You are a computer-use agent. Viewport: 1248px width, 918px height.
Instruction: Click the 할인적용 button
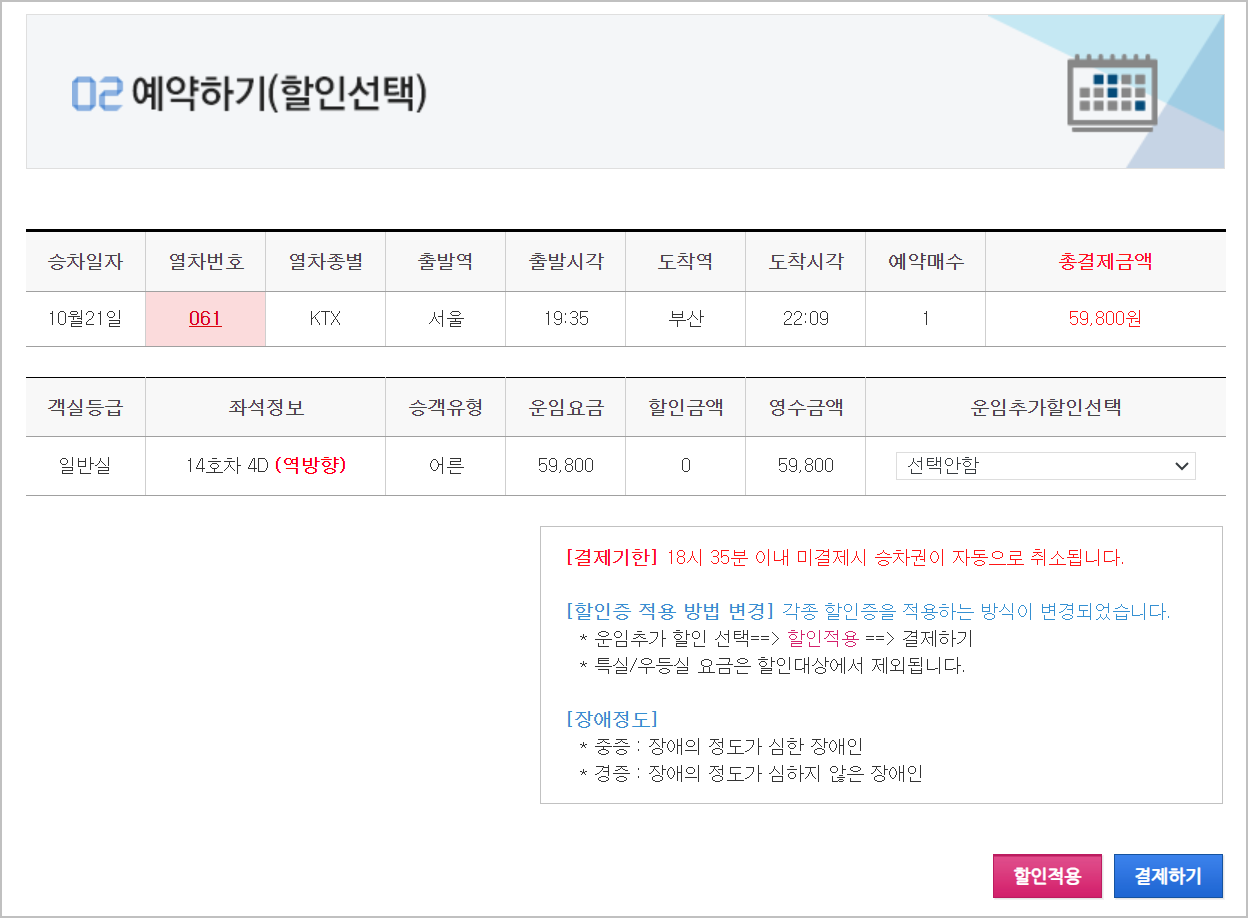1047,877
